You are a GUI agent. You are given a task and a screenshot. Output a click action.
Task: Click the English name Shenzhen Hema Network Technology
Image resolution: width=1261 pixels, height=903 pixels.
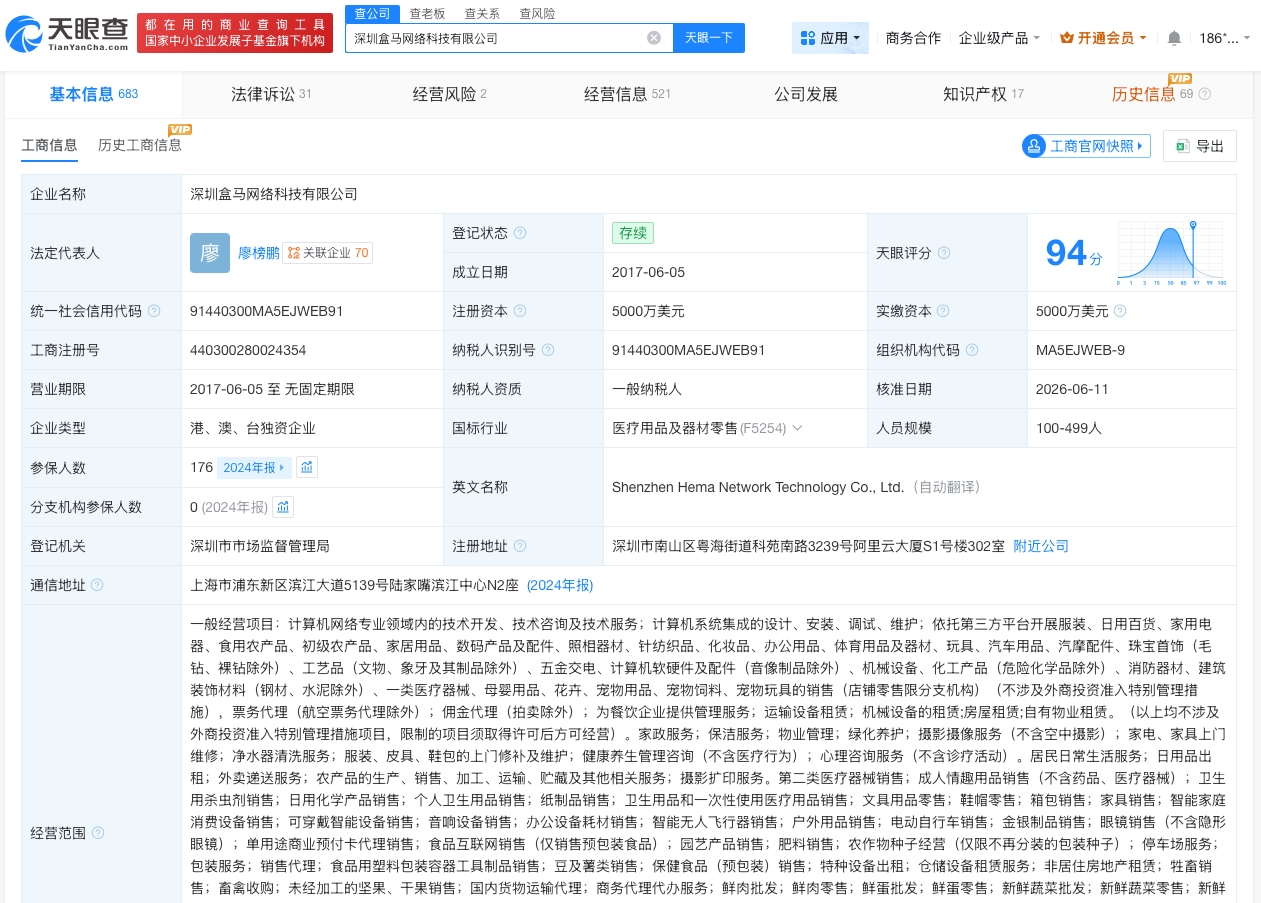tap(758, 487)
